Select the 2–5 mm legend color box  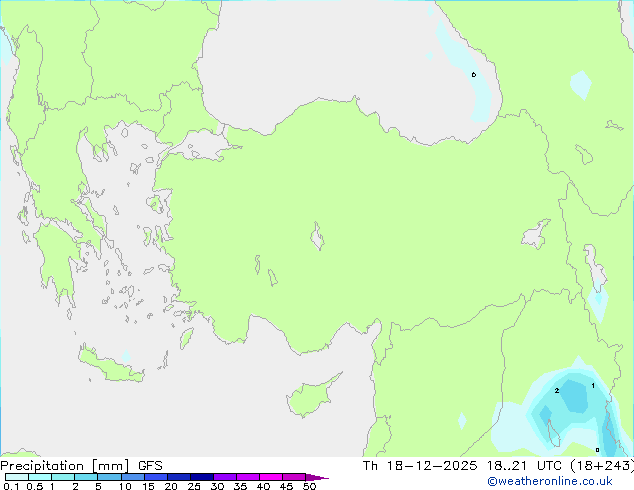[x=86, y=477]
